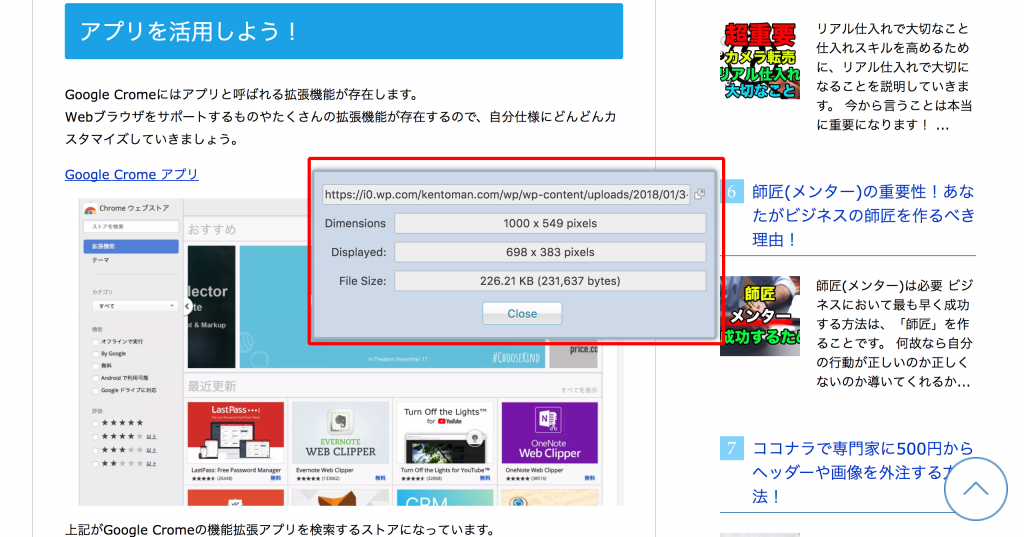Check the 無料 feature checkbox
Screen dimensions: 1024x537
[x=95, y=366]
